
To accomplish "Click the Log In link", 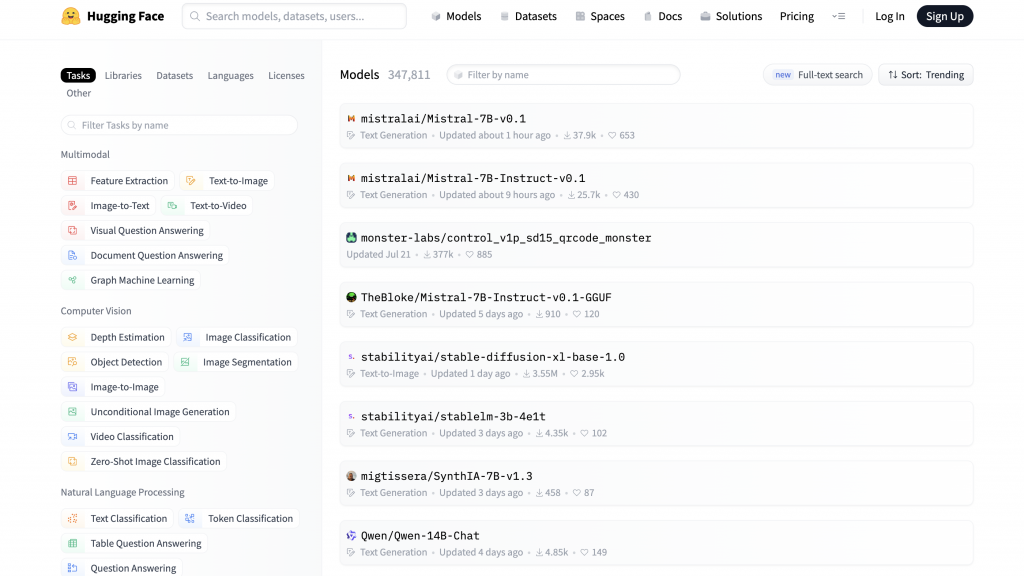I will [889, 16].
